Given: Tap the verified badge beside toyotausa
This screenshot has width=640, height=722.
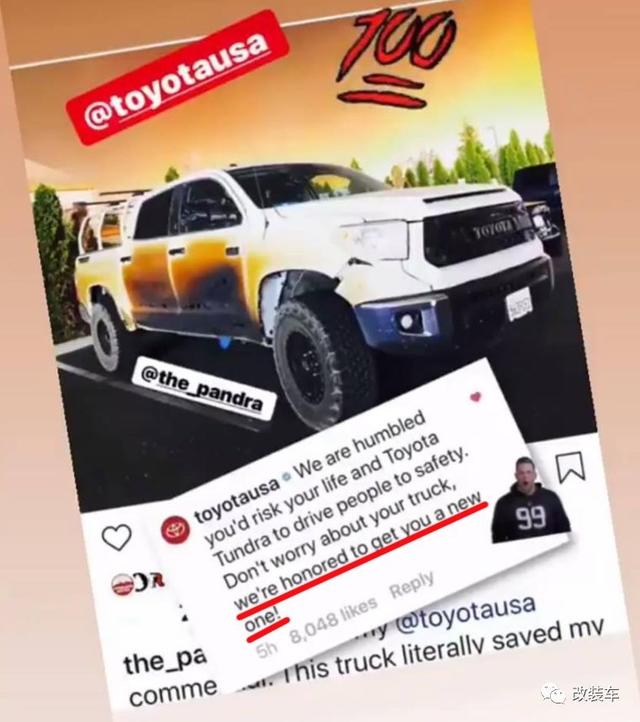Looking at the screenshot, I should pyautogui.click(x=287, y=477).
